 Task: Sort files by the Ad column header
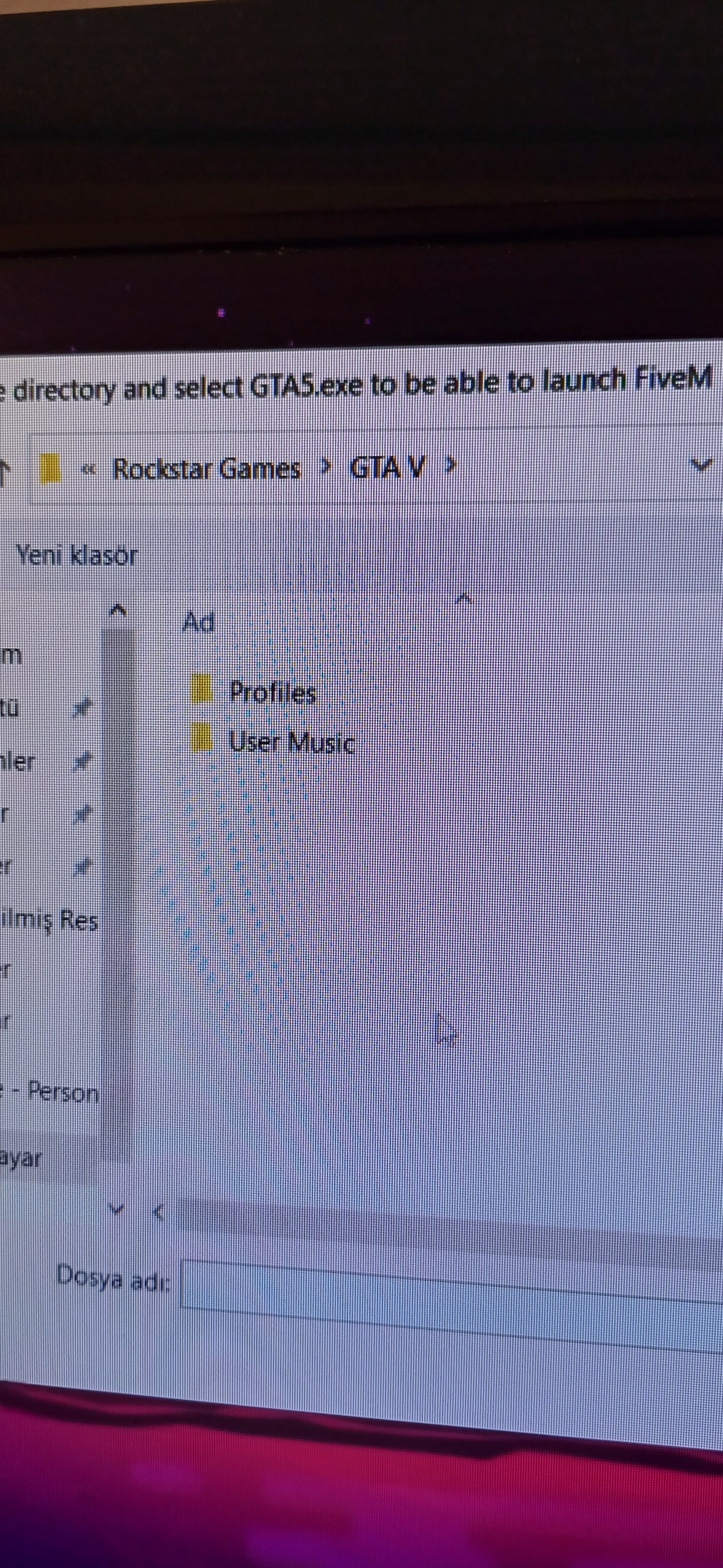pyautogui.click(x=199, y=622)
